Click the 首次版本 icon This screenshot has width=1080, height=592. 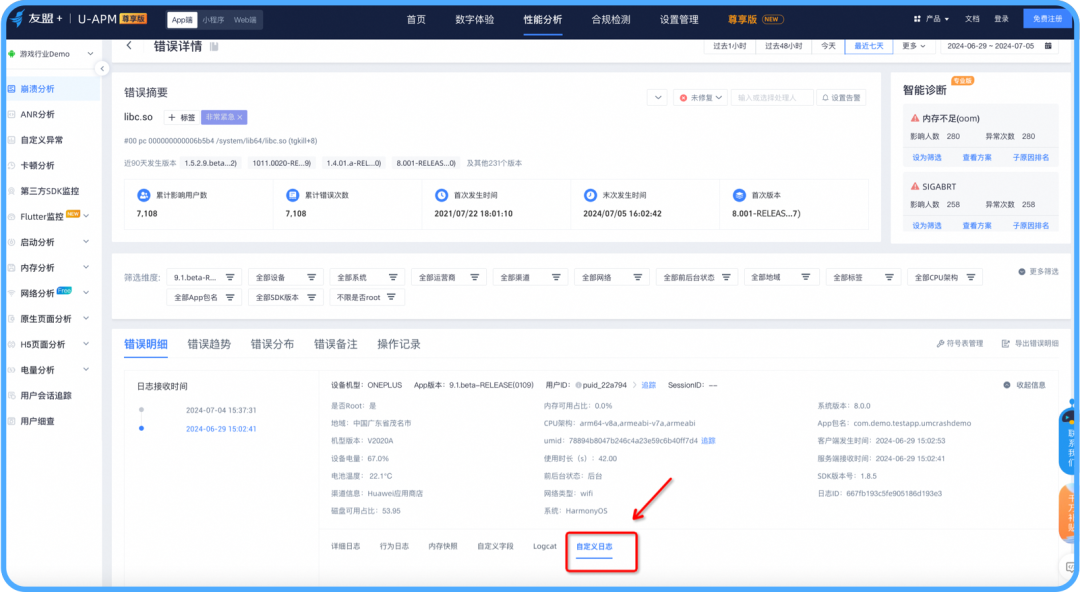739,195
